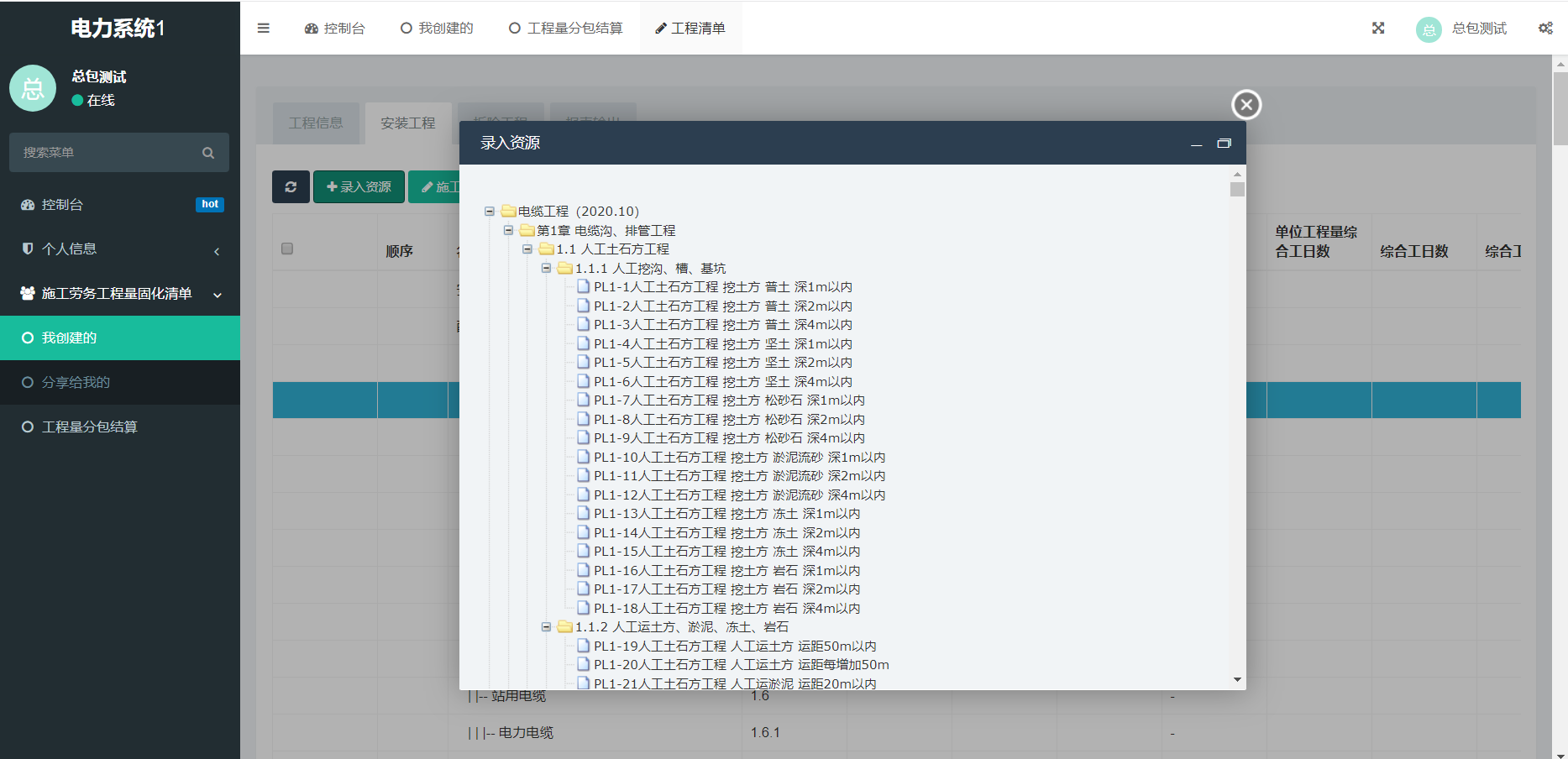
Task: Click the 电力系统1 logo title
Action: [x=118, y=28]
